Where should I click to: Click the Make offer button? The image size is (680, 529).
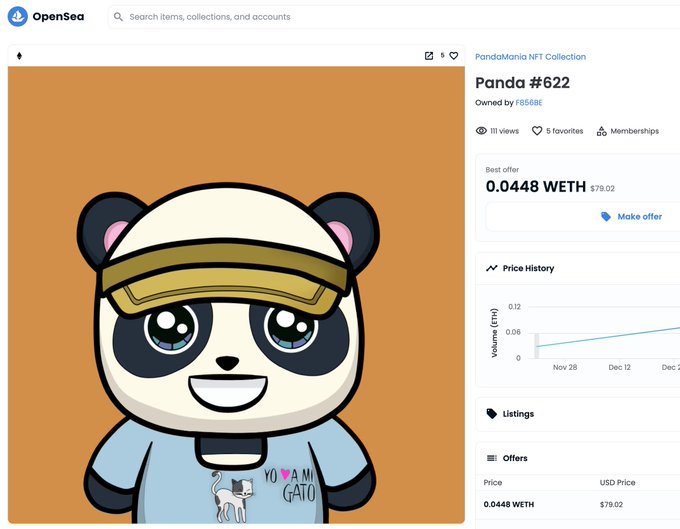(583, 216)
